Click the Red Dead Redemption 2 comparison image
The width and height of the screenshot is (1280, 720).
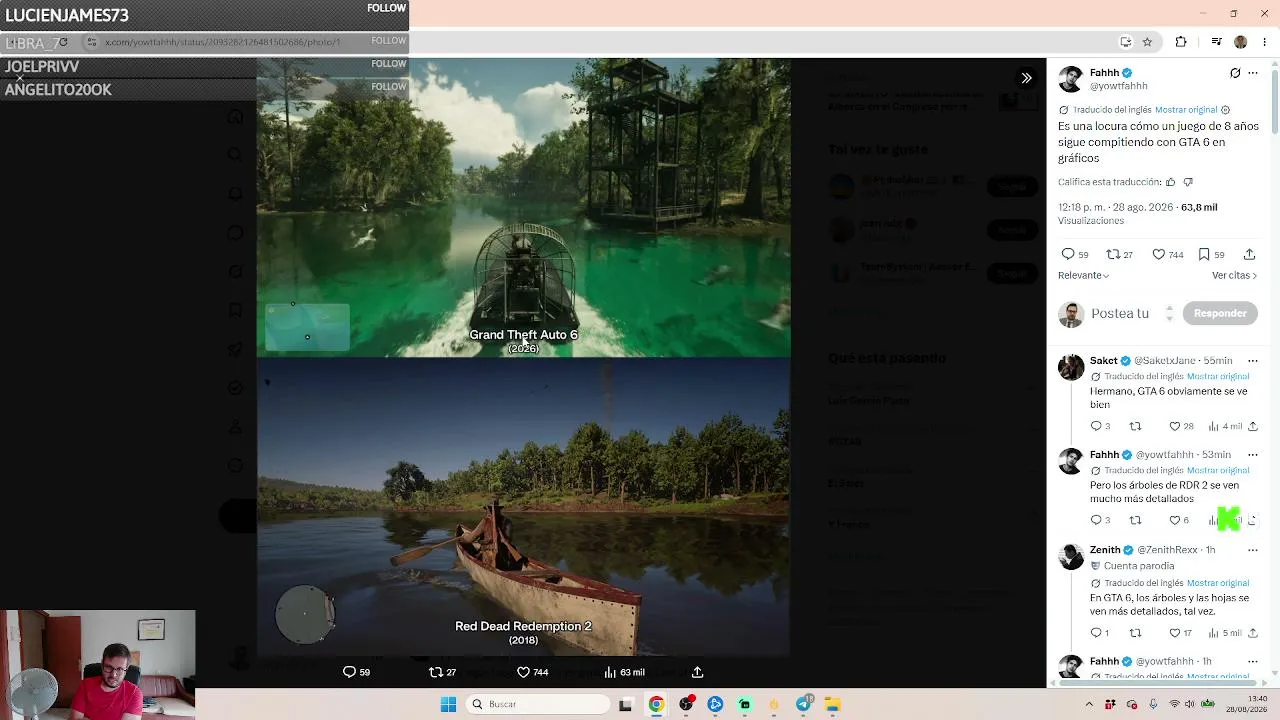pyautogui.click(x=523, y=506)
